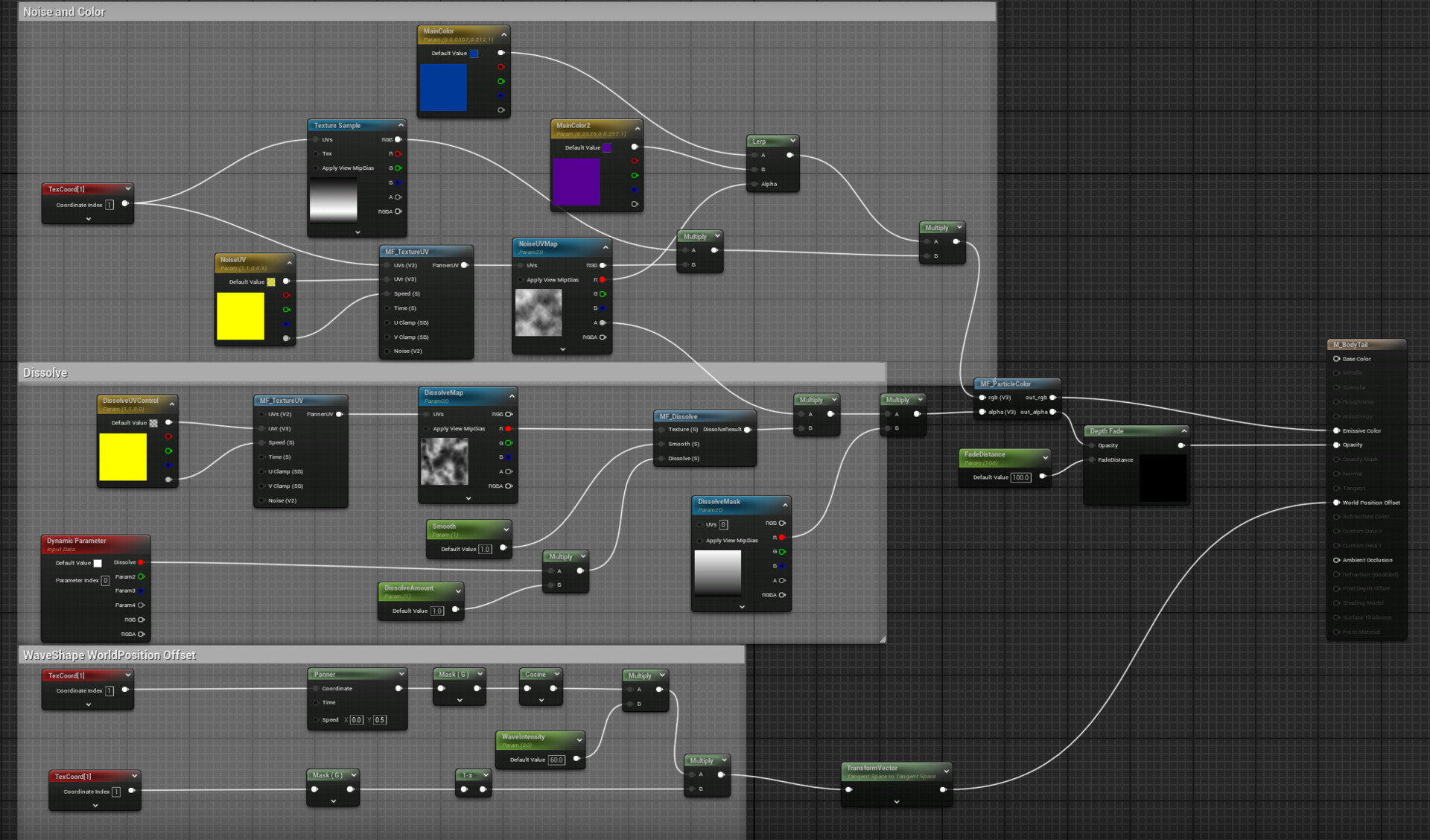Click Alpha input pin on Lerp node
This screenshot has width=1430, height=840.
(754, 184)
